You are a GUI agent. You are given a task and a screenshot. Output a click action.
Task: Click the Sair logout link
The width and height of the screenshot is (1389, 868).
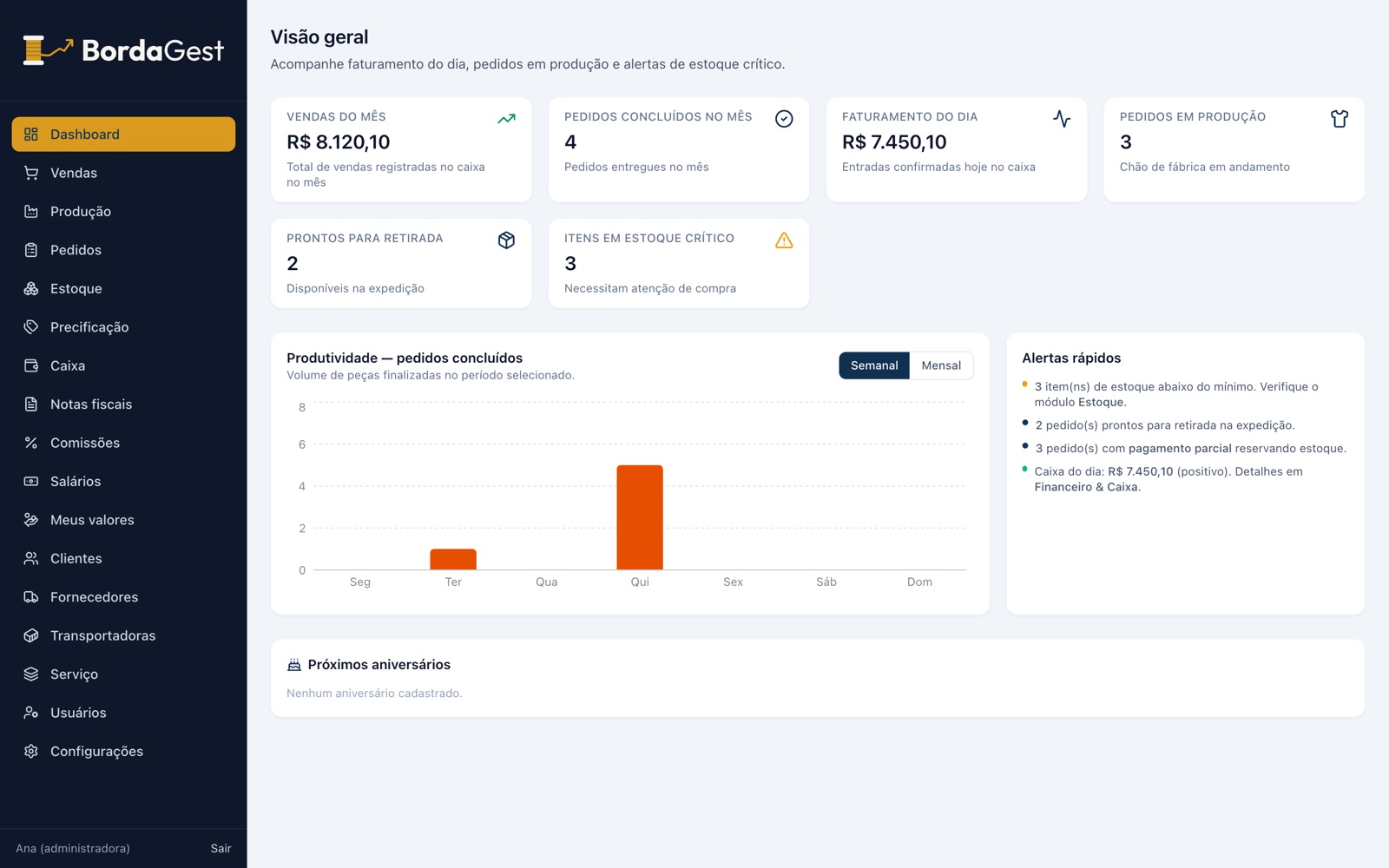[x=221, y=848]
